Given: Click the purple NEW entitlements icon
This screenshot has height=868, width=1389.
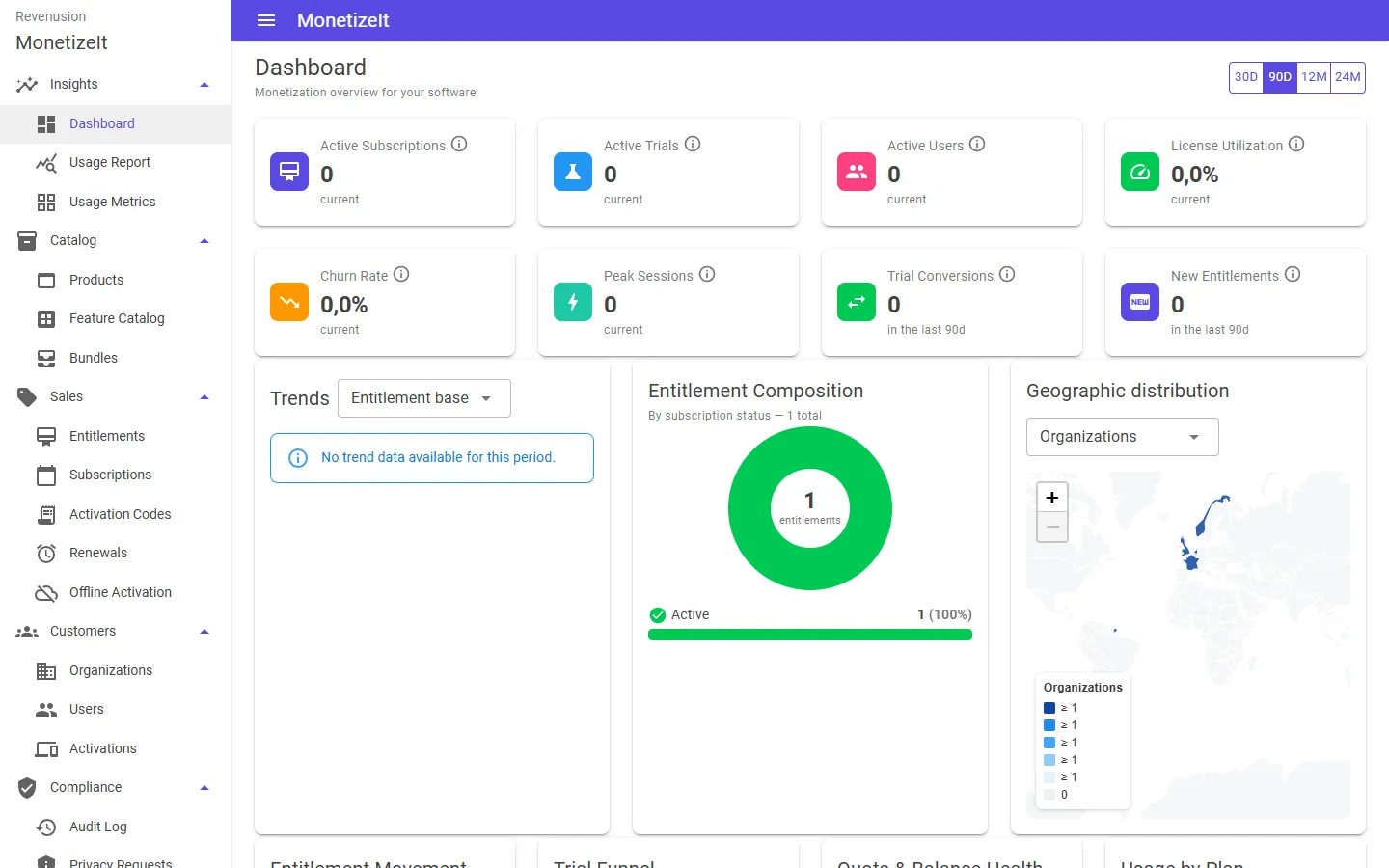Looking at the screenshot, I should pos(1140,302).
